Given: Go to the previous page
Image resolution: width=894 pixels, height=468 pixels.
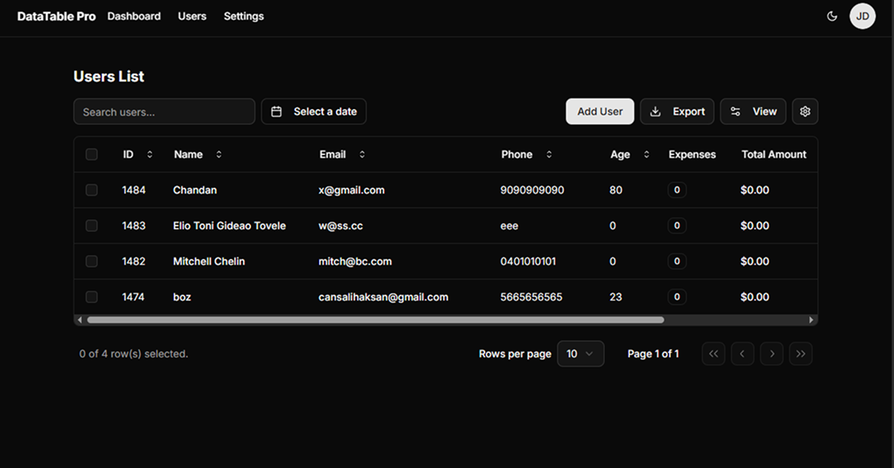Looking at the screenshot, I should point(742,354).
